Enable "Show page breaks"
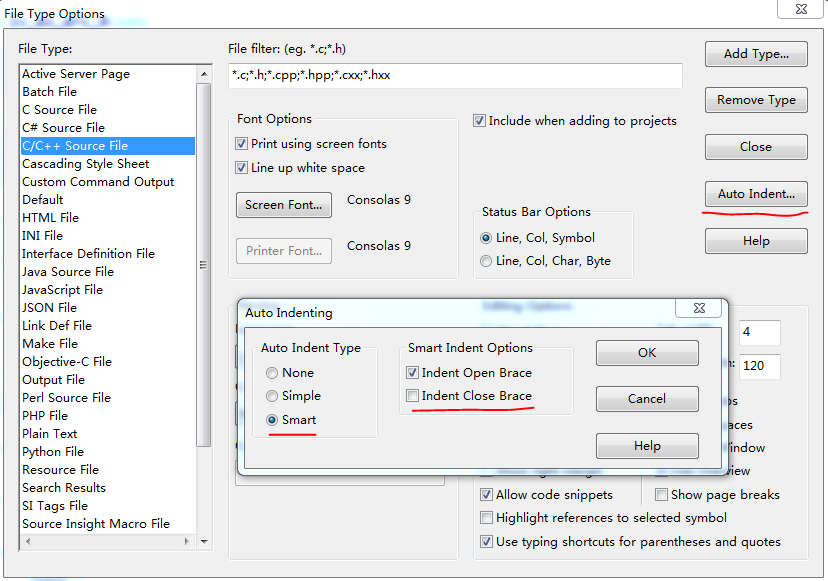Image resolution: width=828 pixels, height=581 pixels. click(x=661, y=494)
